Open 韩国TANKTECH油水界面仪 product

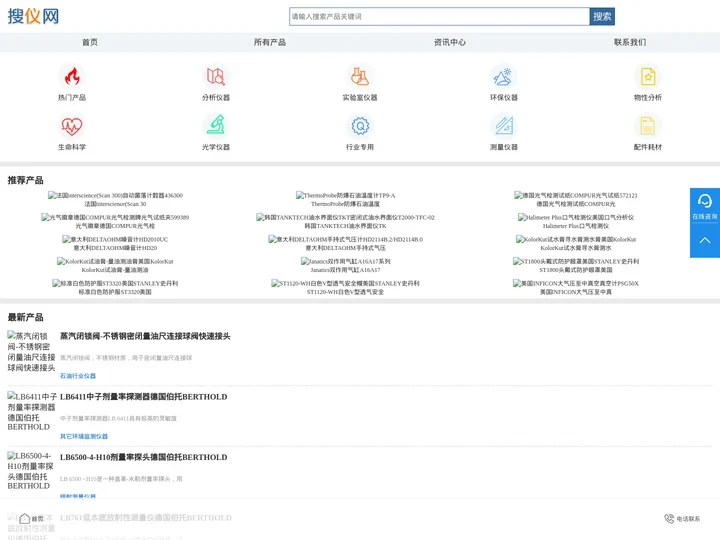point(345,221)
